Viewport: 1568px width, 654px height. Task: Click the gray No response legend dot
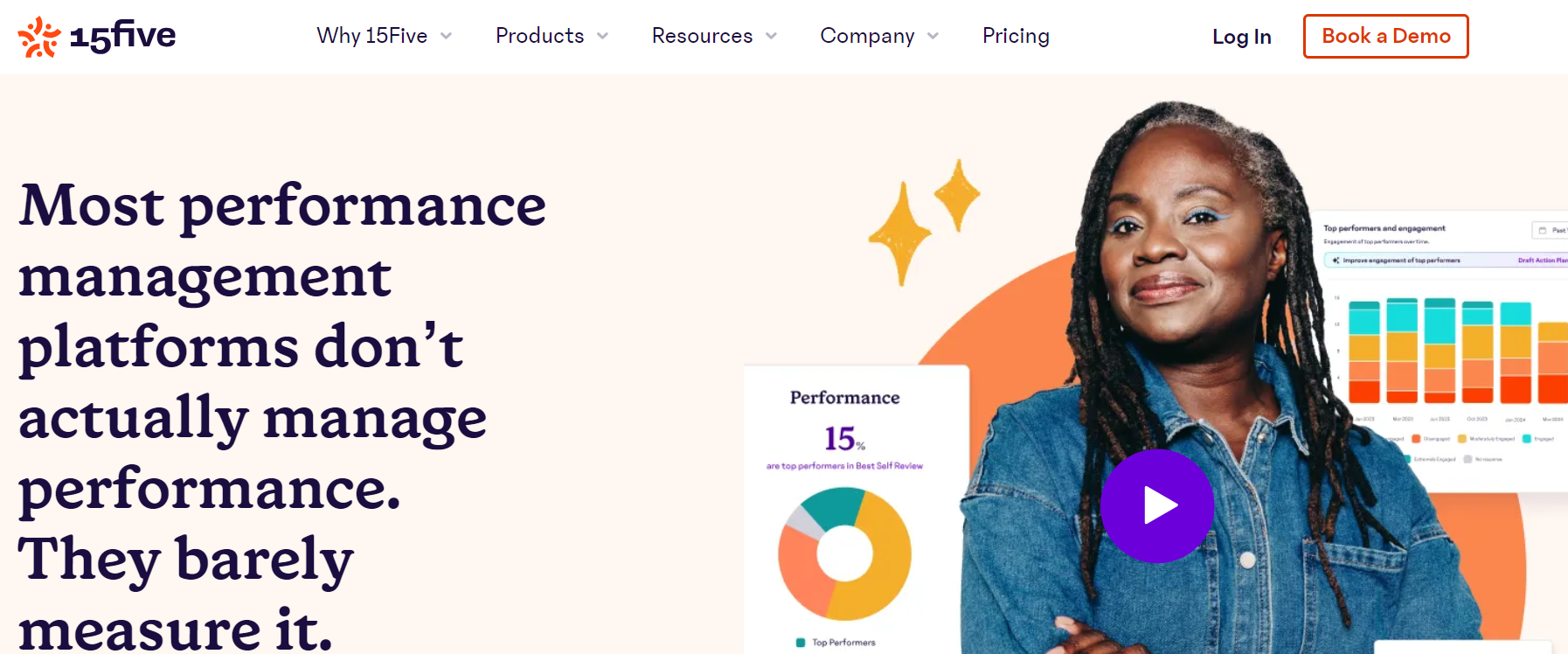(1467, 459)
